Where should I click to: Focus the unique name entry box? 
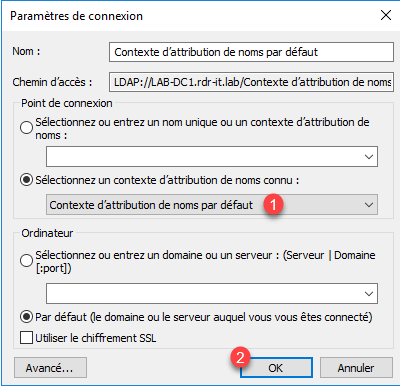click(x=203, y=157)
